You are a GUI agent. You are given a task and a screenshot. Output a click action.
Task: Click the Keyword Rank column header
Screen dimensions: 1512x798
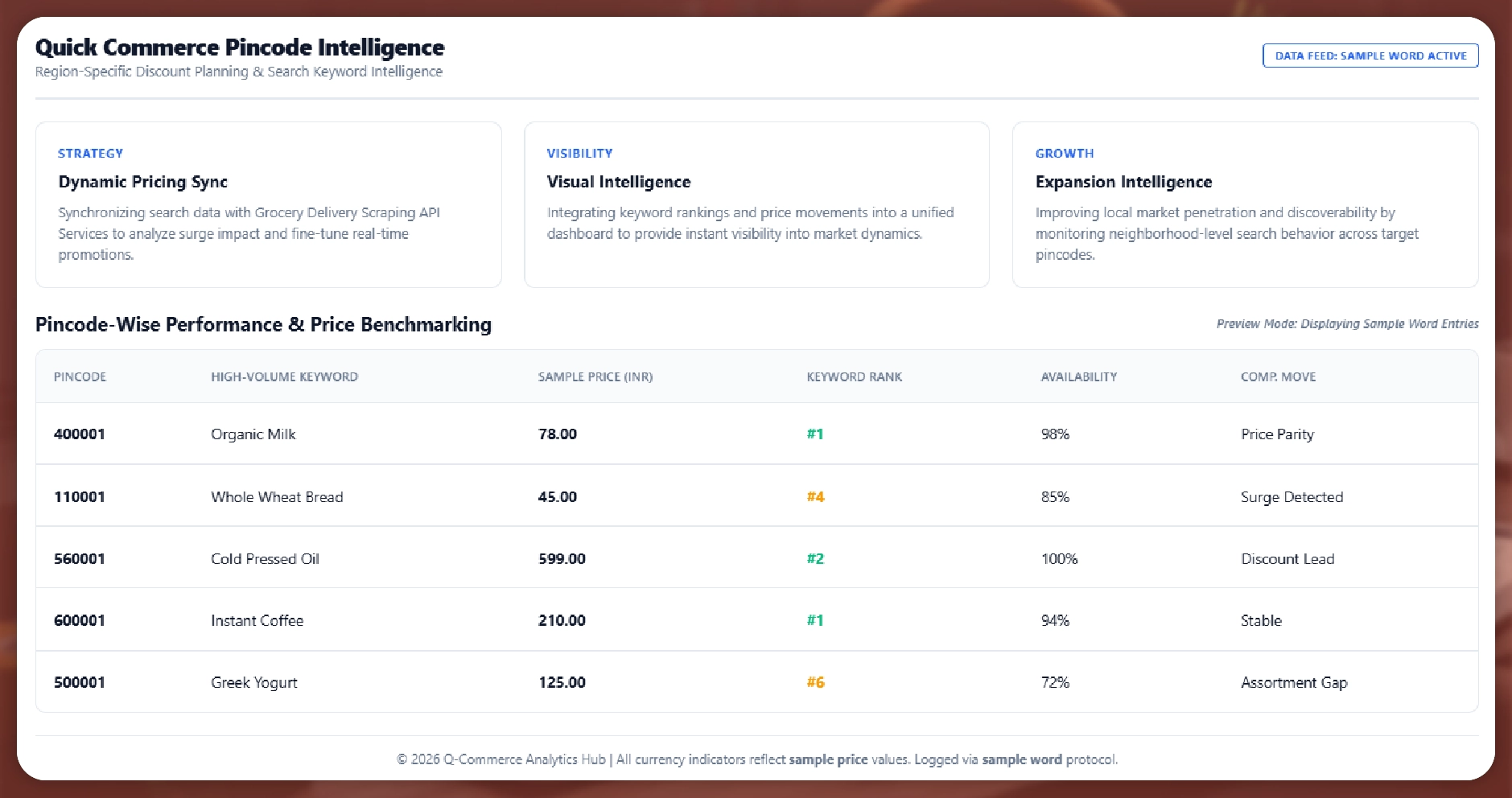pos(854,376)
